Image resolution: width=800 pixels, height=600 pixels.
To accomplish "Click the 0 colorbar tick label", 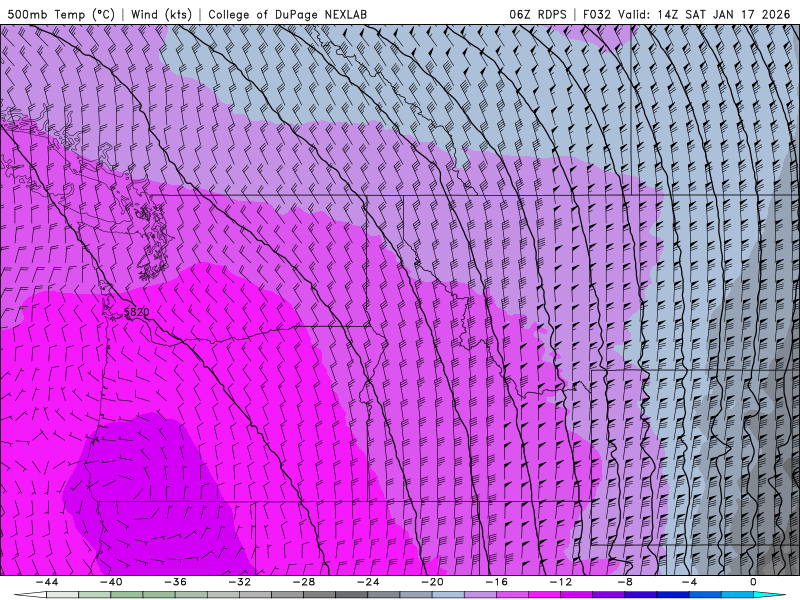I will pos(754,582).
